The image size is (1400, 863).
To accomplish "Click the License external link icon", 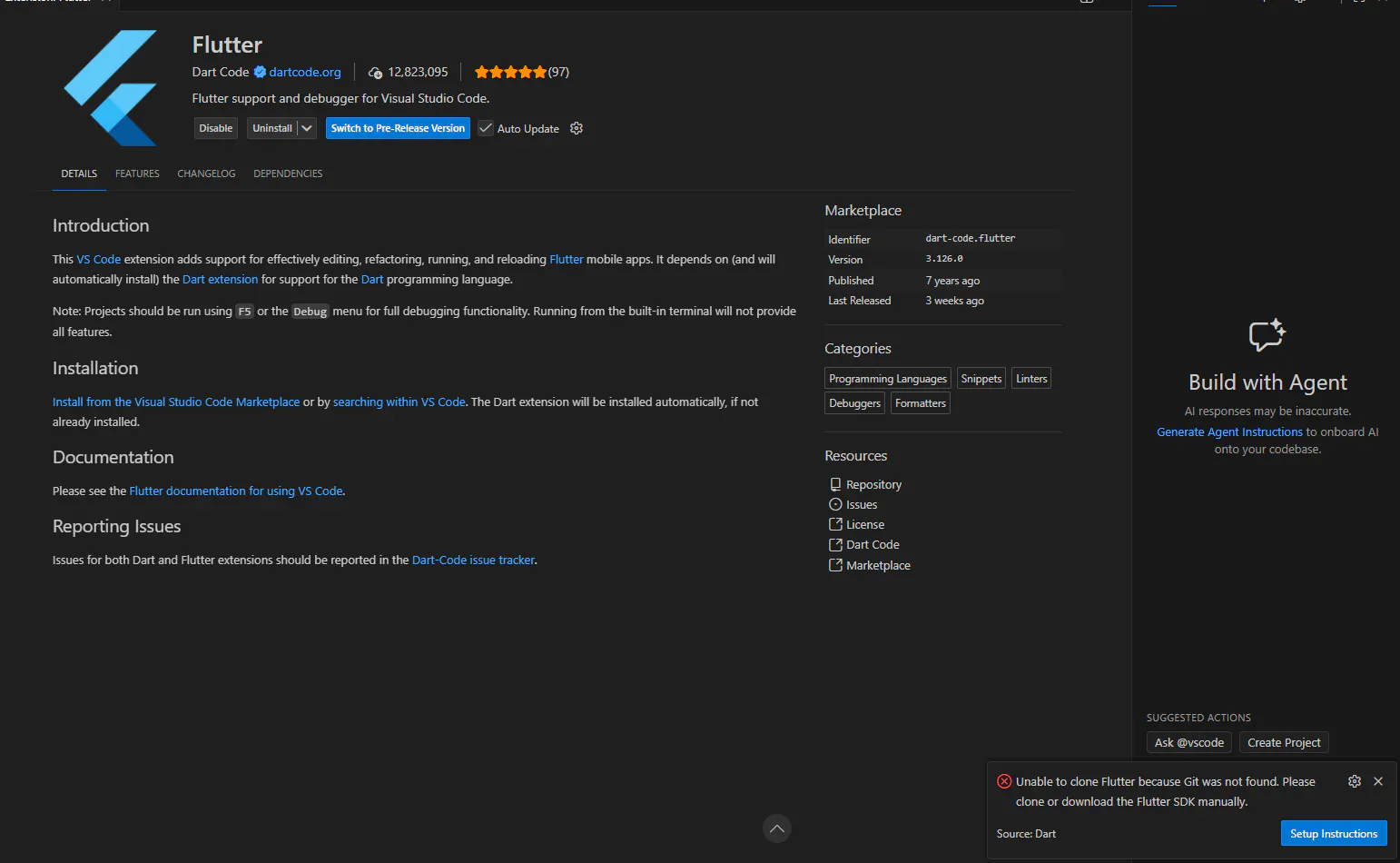I will [x=835, y=524].
